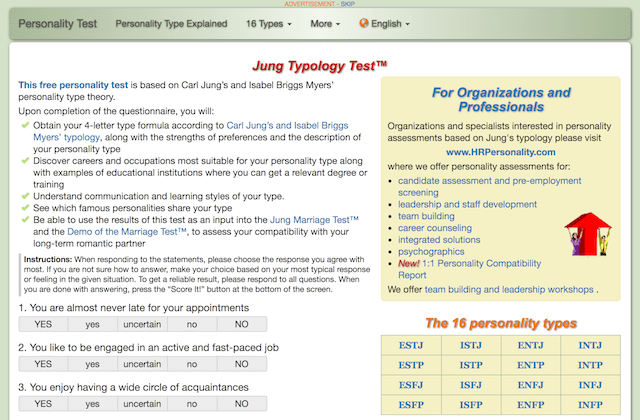Open psychographics link
The height and width of the screenshot is (420, 640).
tap(431, 251)
